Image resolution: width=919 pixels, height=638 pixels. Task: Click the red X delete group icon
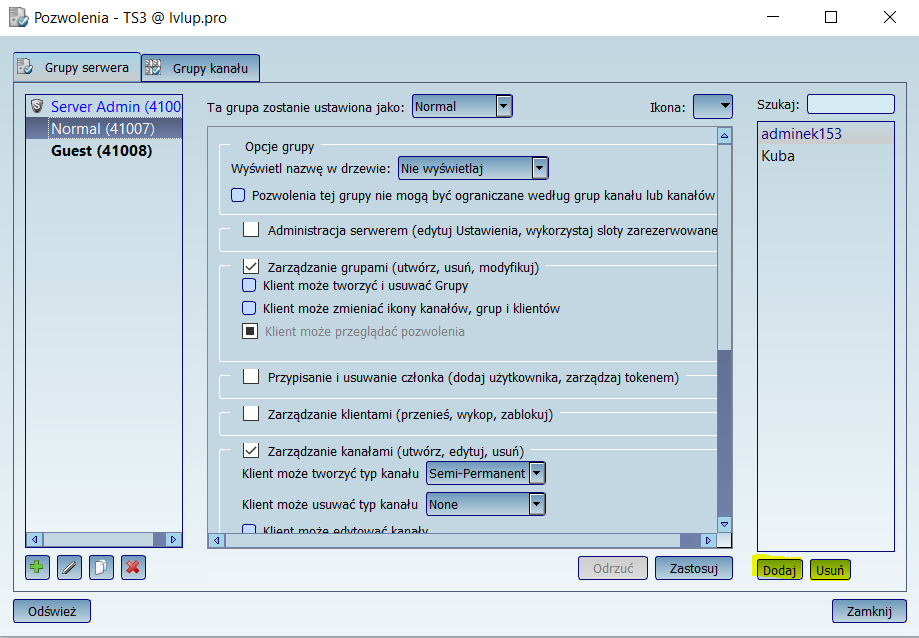[133, 567]
